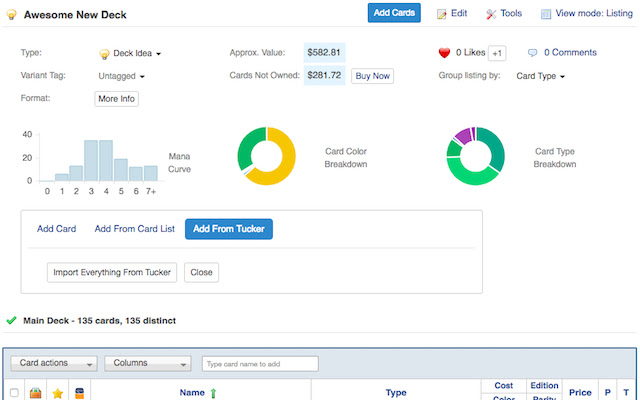640x400 pixels.
Task: Sort by the Type column header
Action: coord(396,393)
